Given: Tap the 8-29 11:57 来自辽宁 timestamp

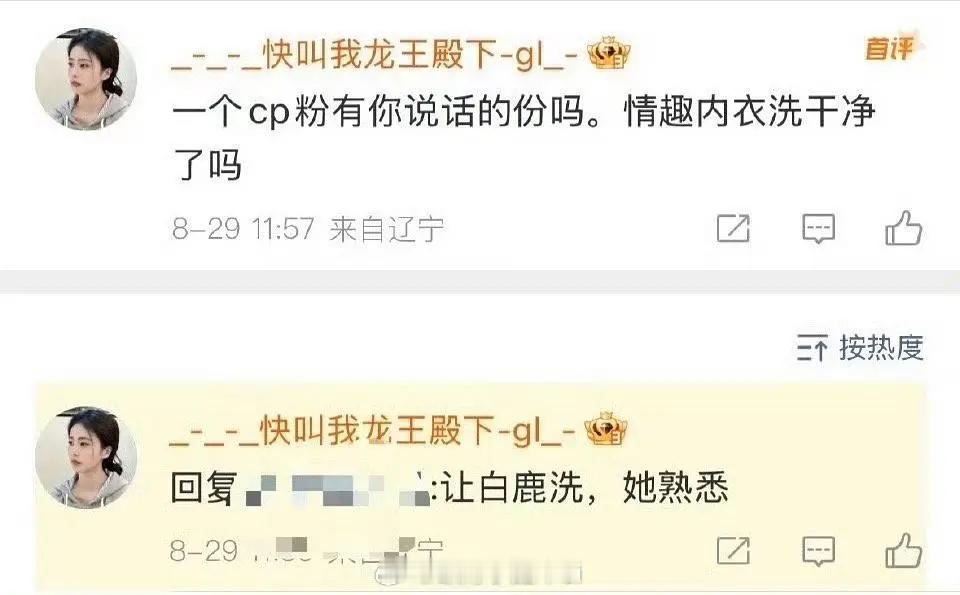Looking at the screenshot, I should tap(307, 230).
